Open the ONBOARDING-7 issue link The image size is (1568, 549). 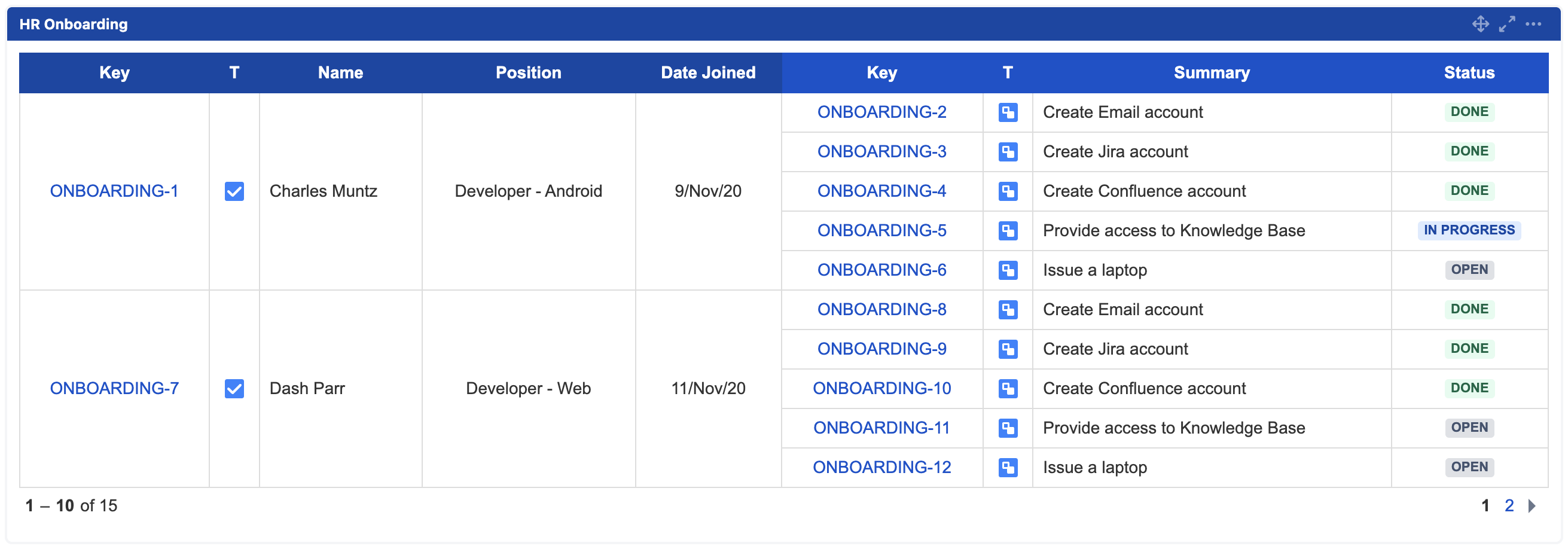click(x=114, y=388)
